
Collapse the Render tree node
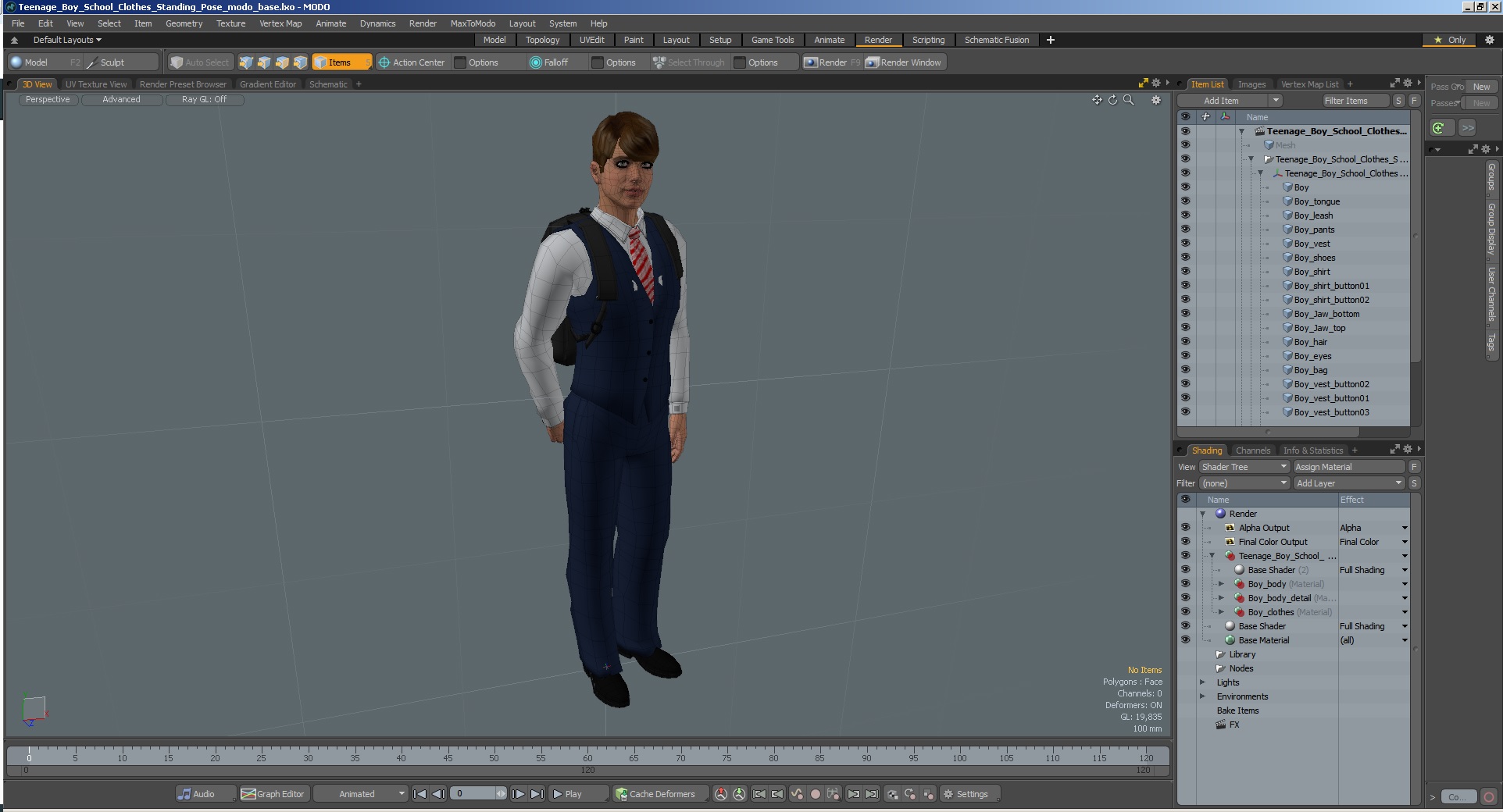point(1202,514)
